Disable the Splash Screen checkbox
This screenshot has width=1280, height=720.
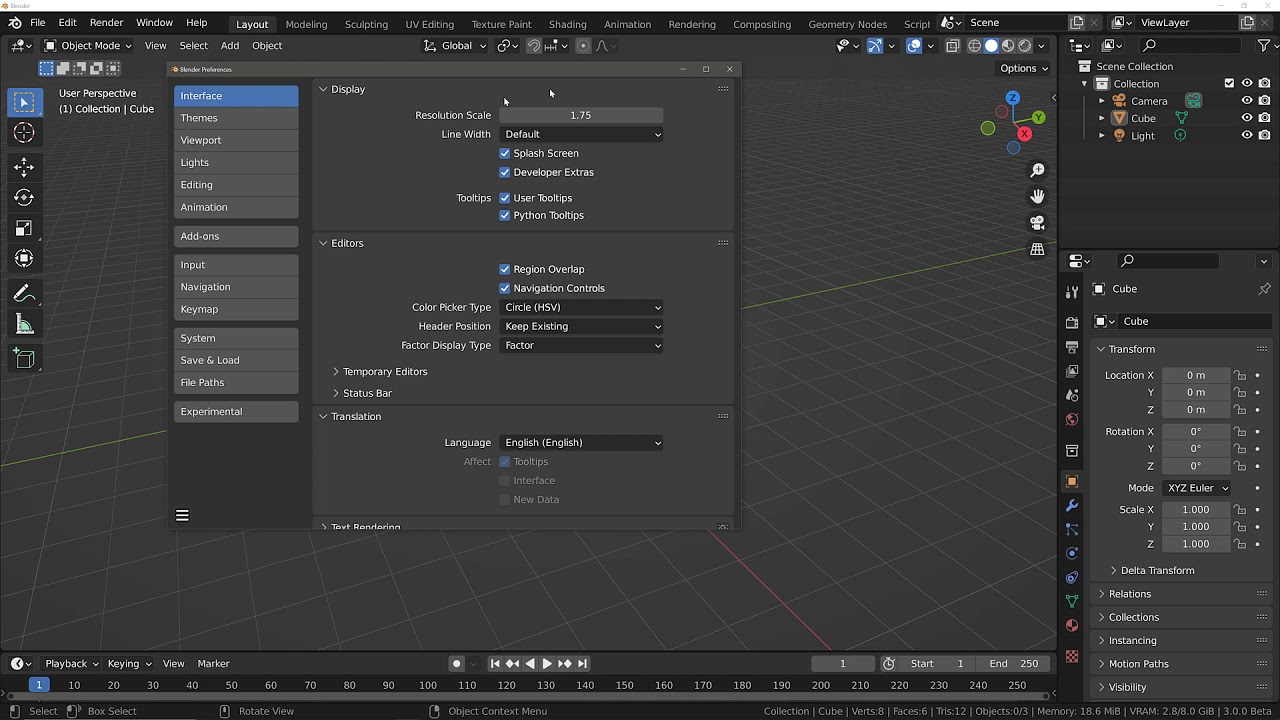click(505, 153)
